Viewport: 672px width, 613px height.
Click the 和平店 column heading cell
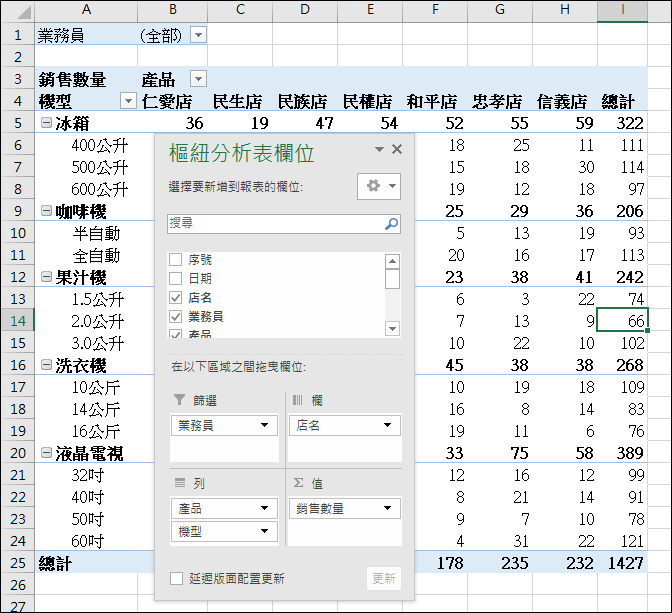click(x=435, y=102)
